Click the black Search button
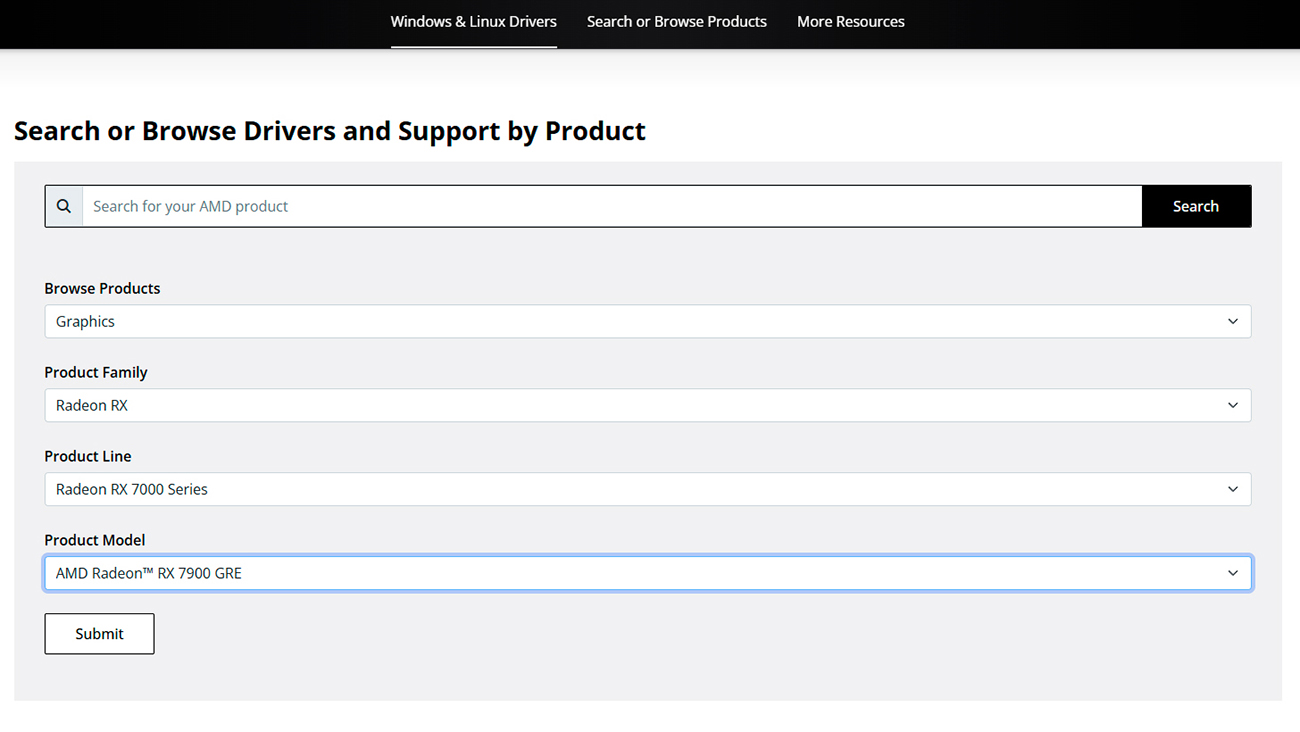 (x=1196, y=206)
